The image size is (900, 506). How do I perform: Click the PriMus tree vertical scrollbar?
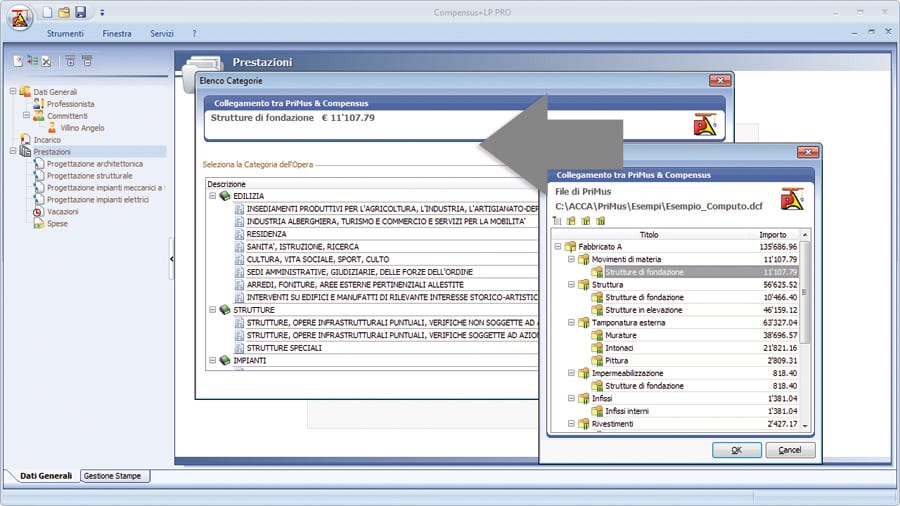coord(805,300)
